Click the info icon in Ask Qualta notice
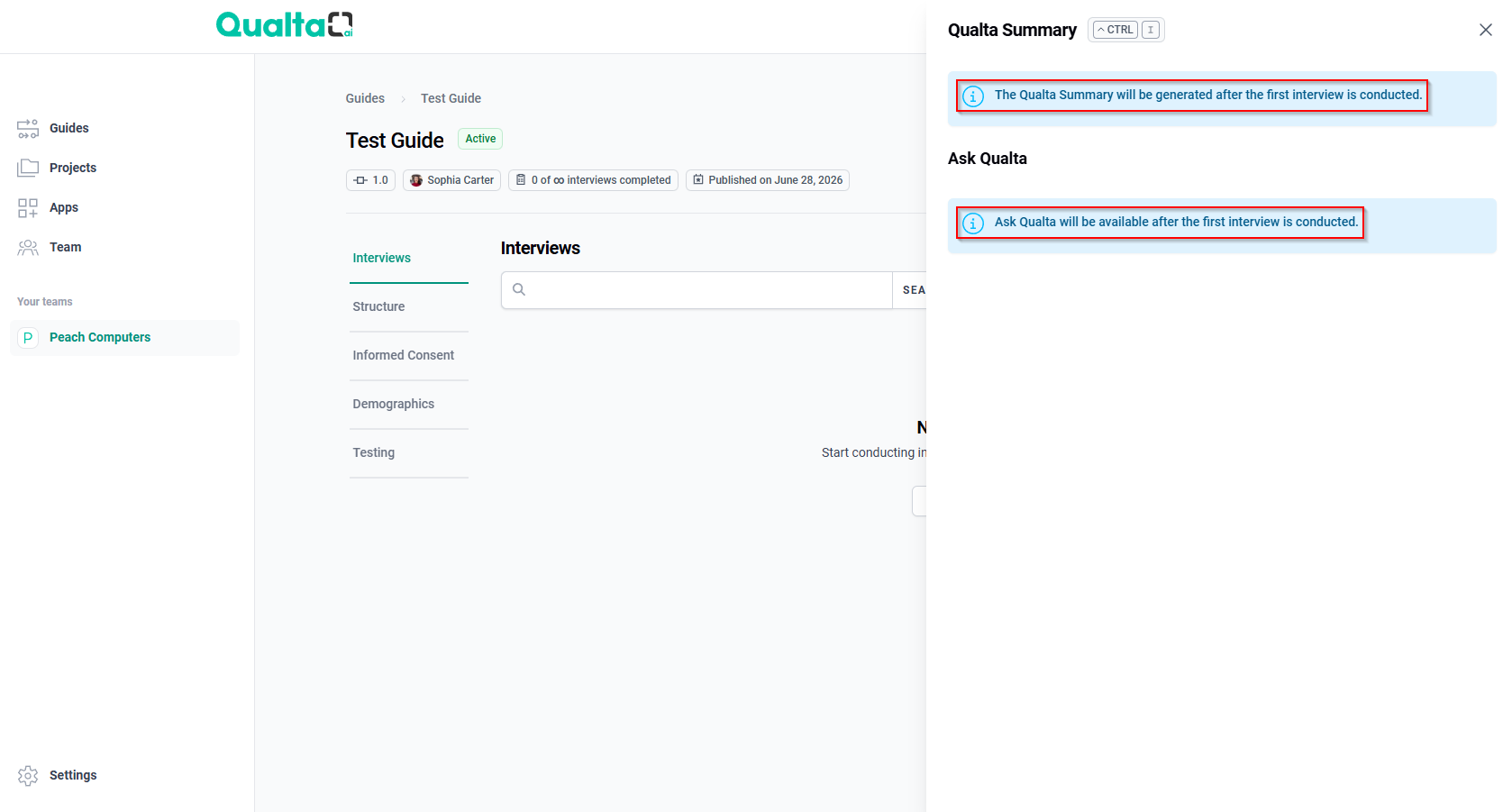This screenshot has height=812, width=1512. pos(973,224)
